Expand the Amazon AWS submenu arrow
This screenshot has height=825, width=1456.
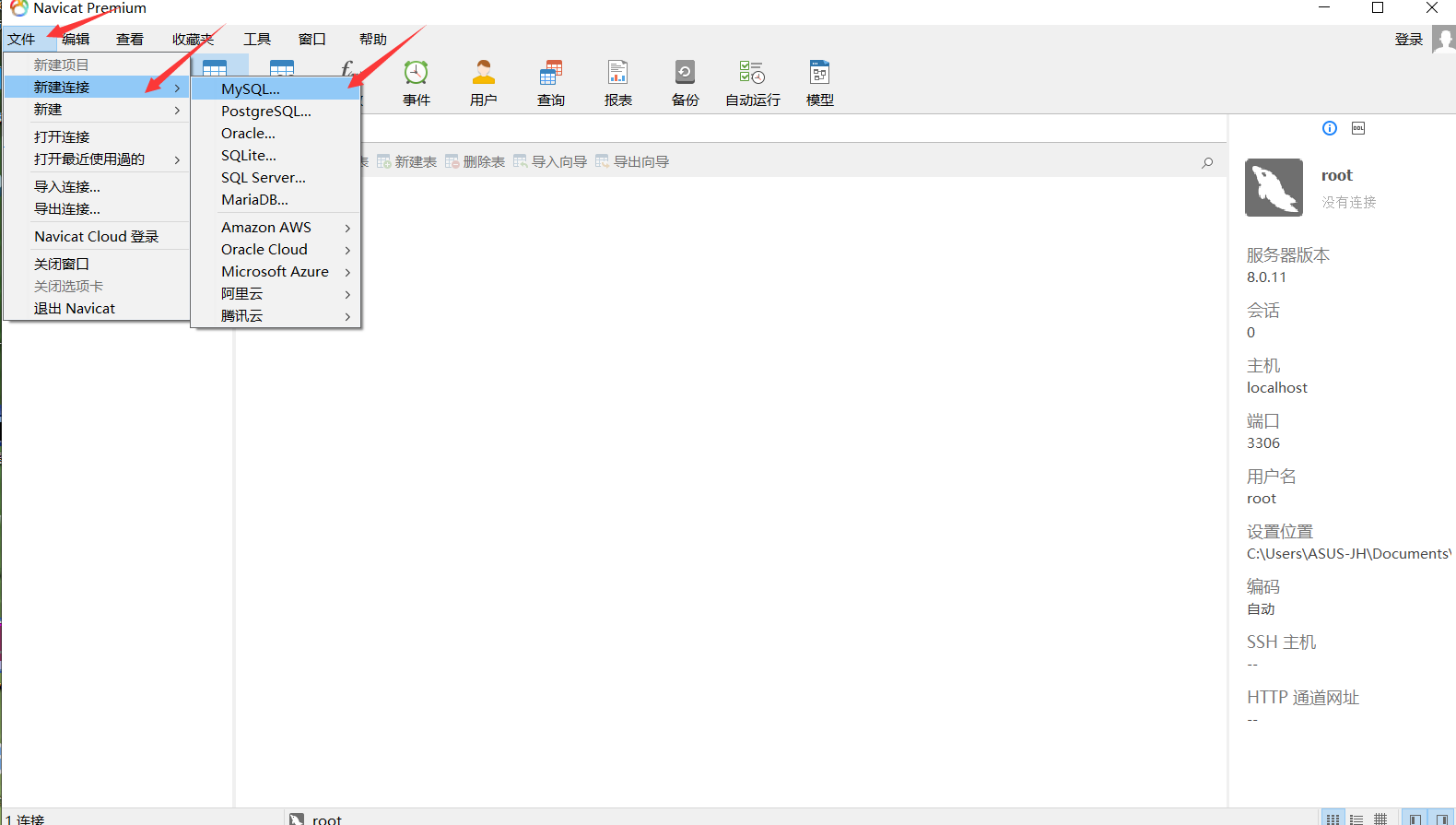[347, 228]
